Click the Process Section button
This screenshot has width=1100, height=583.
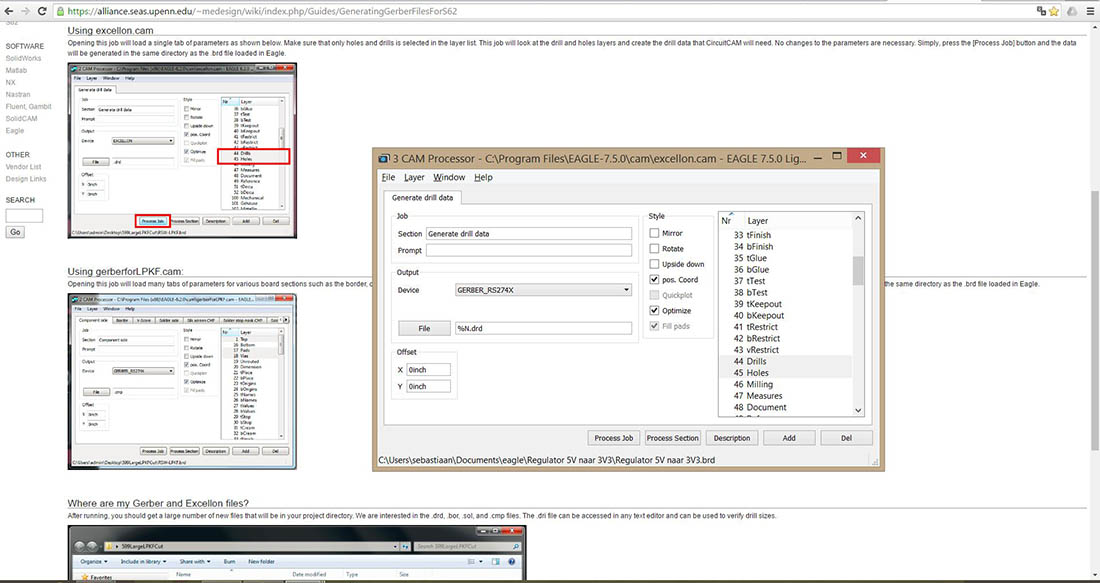[672, 438]
